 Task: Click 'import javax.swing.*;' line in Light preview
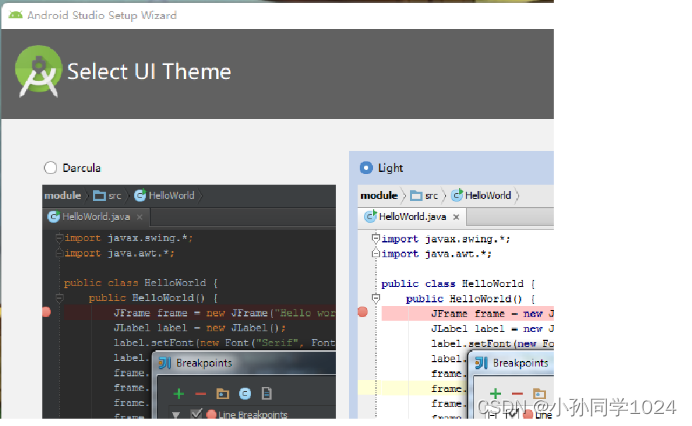446,239
